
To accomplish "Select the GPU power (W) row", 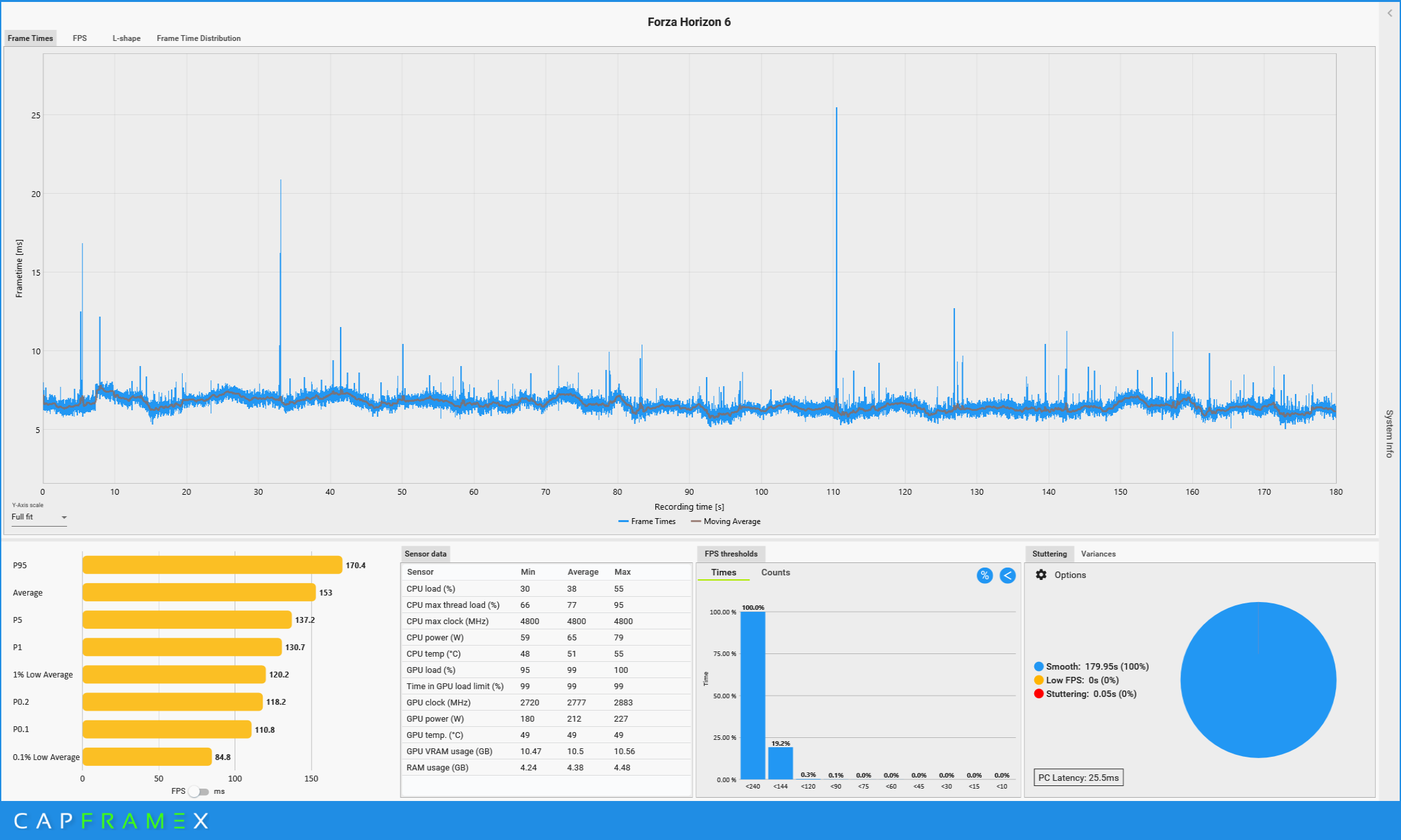I will tap(546, 718).
